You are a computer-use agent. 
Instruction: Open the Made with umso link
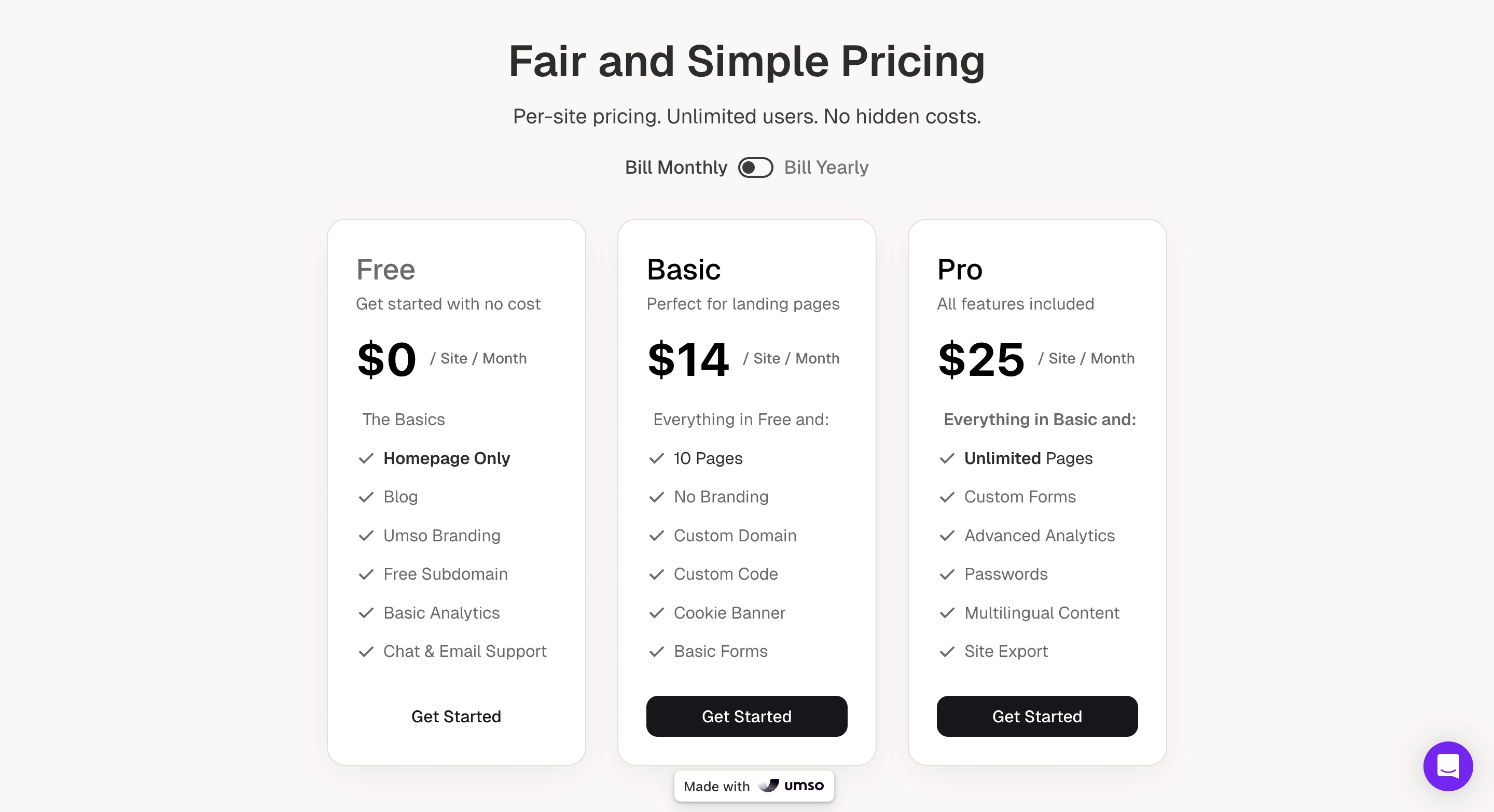pyautogui.click(x=753, y=786)
